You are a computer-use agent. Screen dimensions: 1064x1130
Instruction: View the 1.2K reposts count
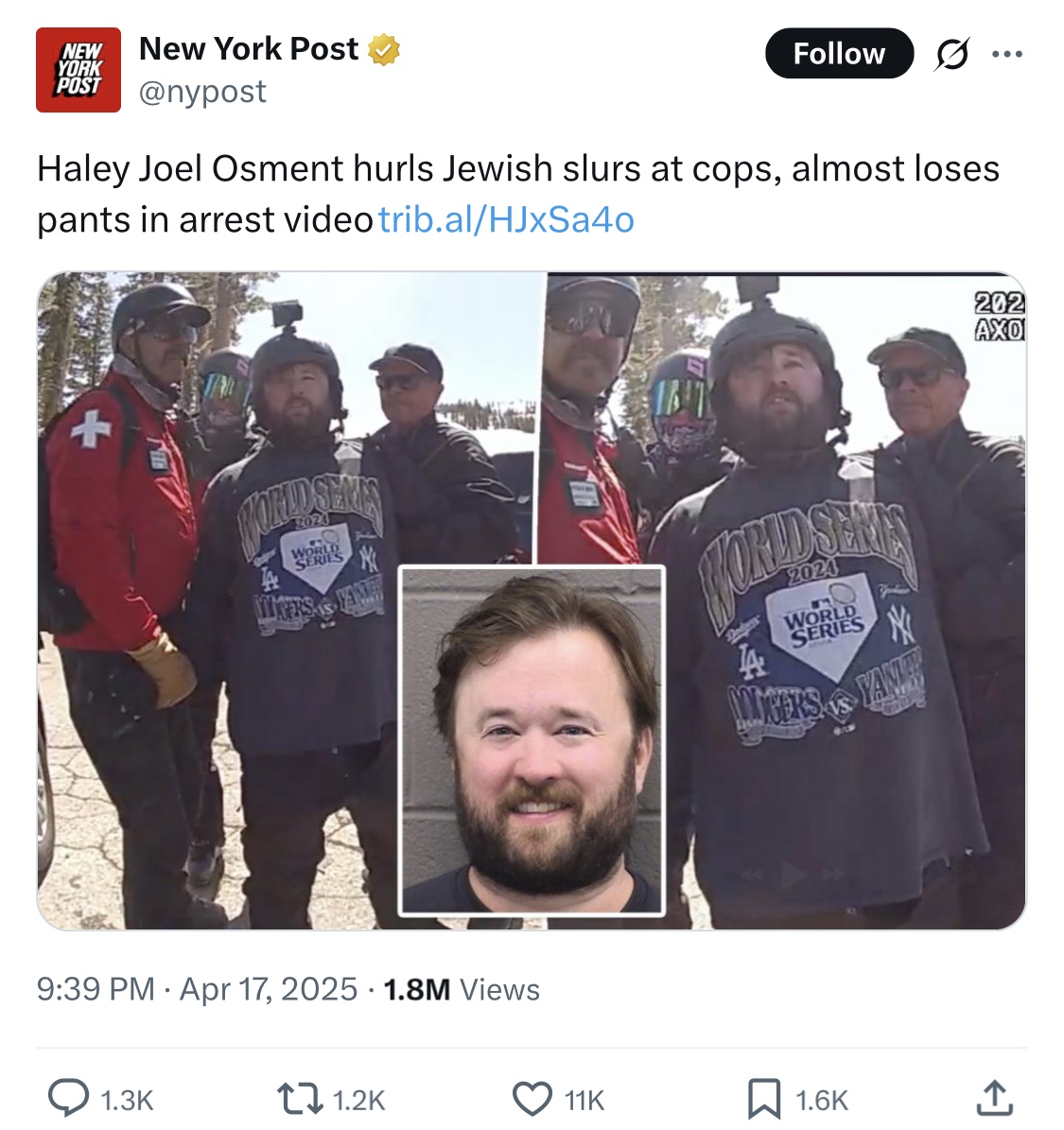[359, 1101]
